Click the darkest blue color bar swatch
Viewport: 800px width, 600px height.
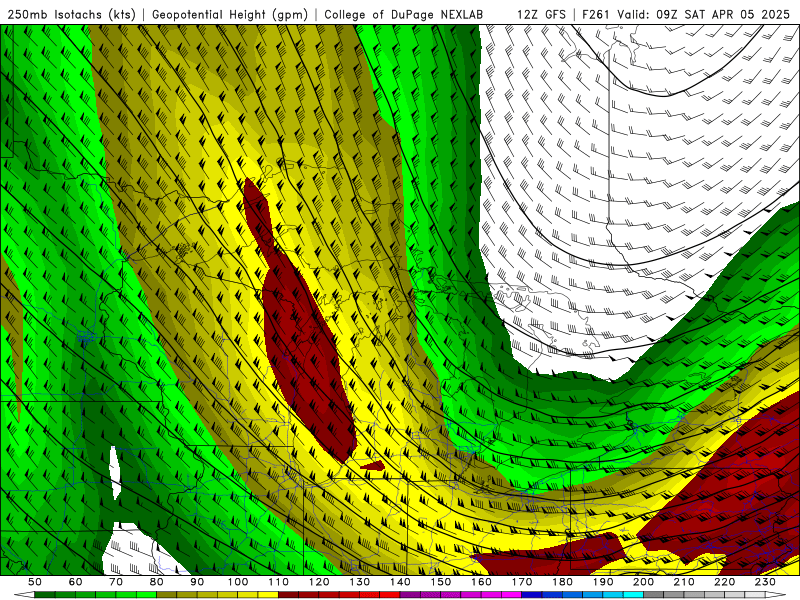tap(532, 595)
